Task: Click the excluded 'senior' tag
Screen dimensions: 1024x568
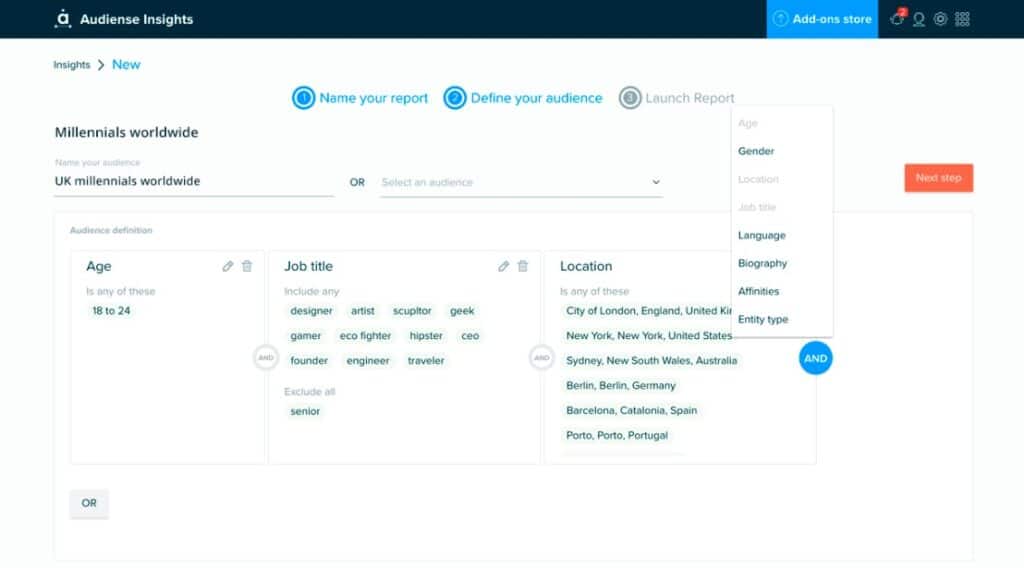Action: [x=305, y=411]
